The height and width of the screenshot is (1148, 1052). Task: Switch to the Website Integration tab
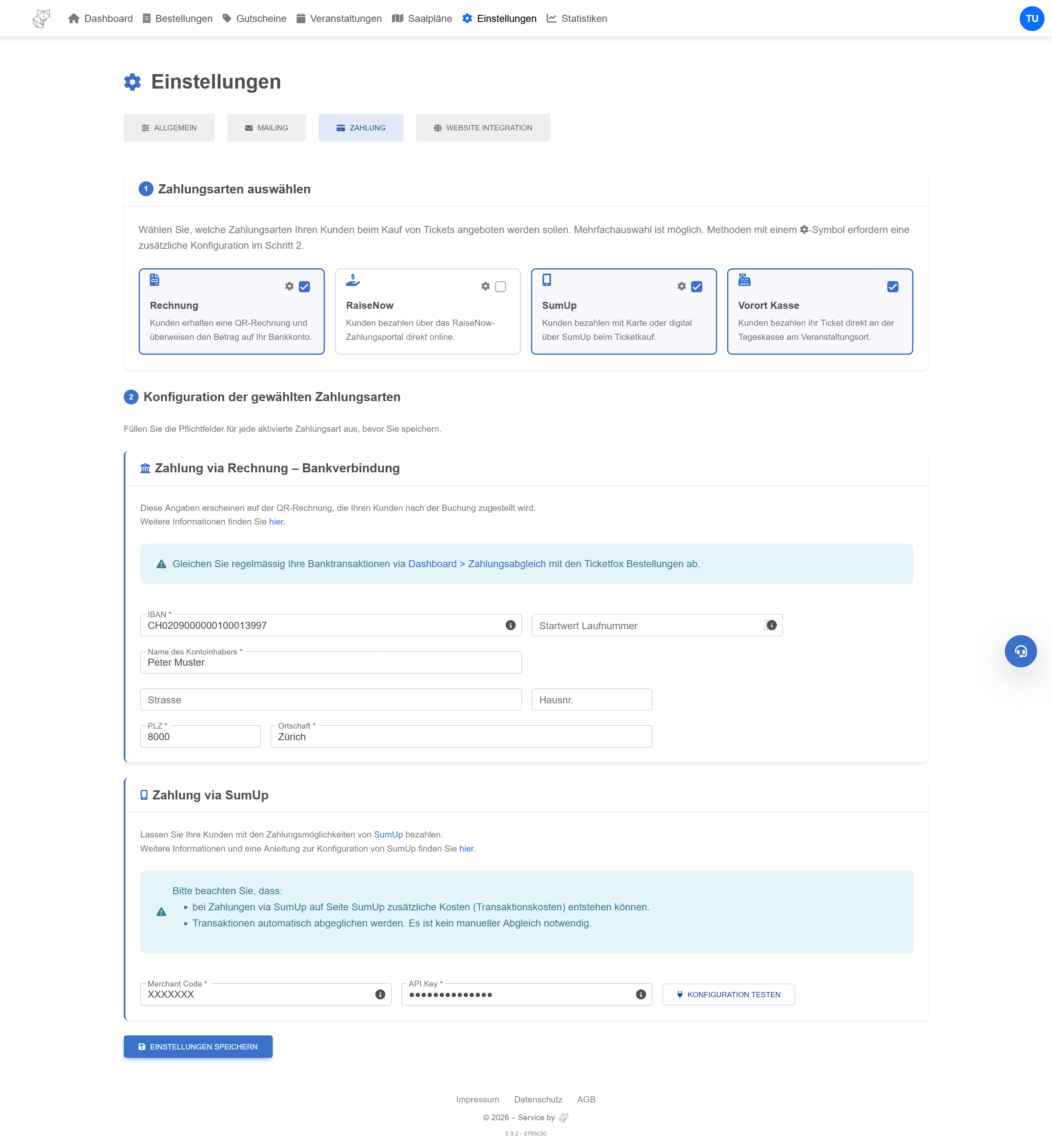click(x=483, y=128)
